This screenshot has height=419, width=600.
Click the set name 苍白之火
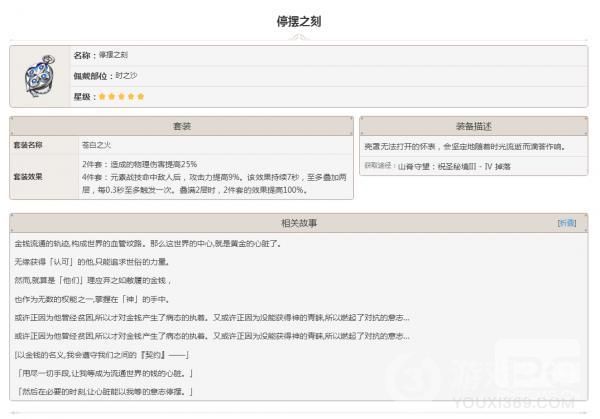[96, 145]
